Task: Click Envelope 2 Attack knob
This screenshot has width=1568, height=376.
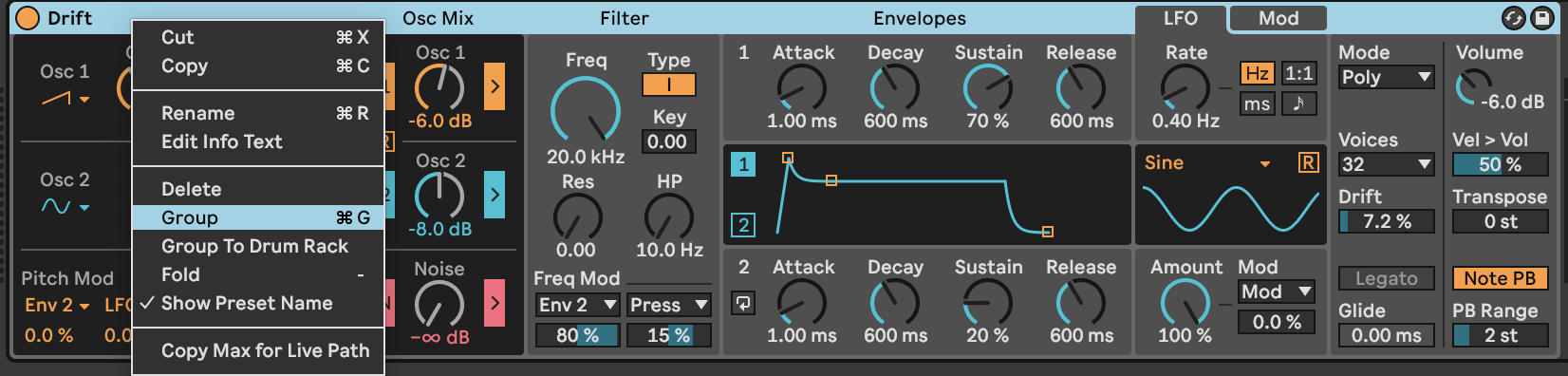Action: click(x=802, y=304)
